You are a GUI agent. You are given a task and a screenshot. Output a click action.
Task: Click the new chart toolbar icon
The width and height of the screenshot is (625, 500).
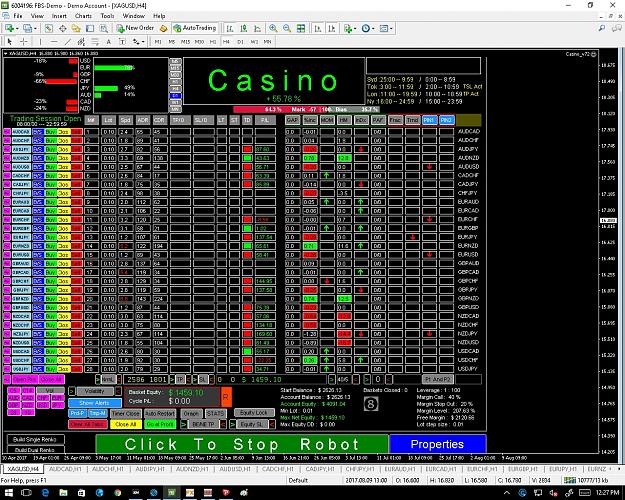pos(8,28)
